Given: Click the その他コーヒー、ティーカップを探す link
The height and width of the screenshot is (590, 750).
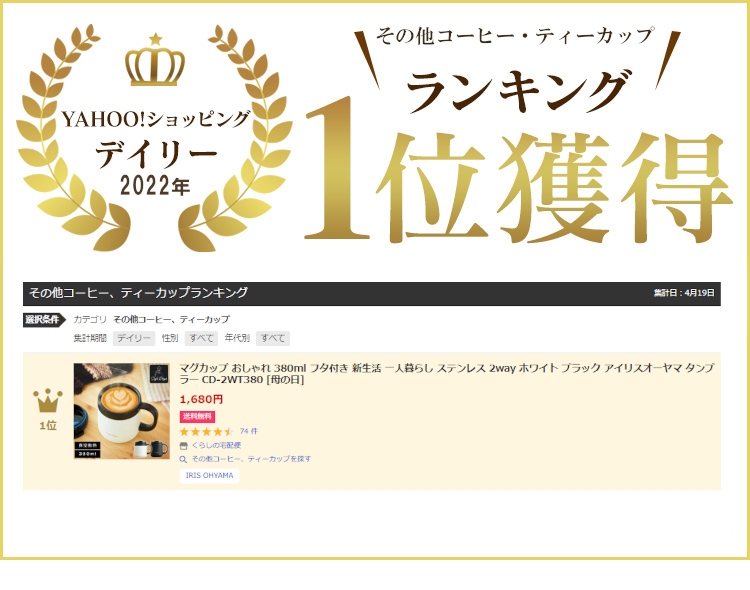Looking at the screenshot, I should (x=251, y=459).
